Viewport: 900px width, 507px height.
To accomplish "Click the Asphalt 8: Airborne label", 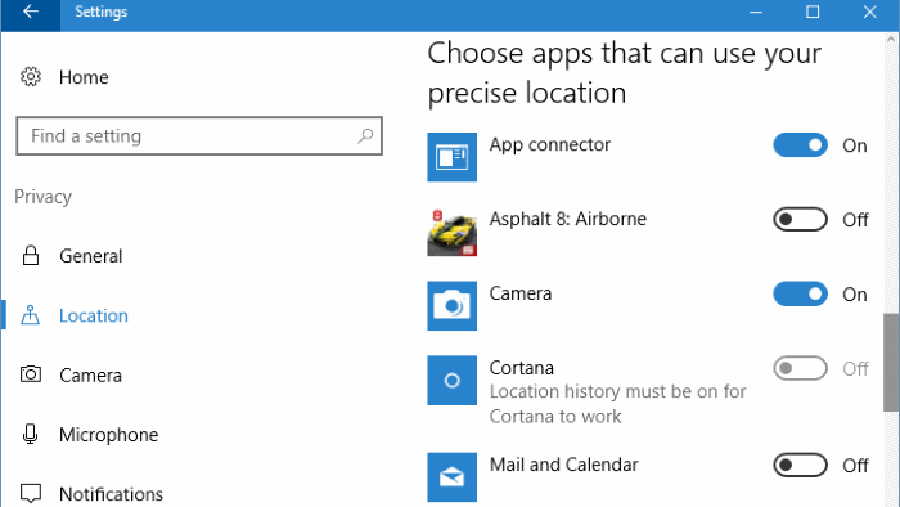I will click(568, 219).
